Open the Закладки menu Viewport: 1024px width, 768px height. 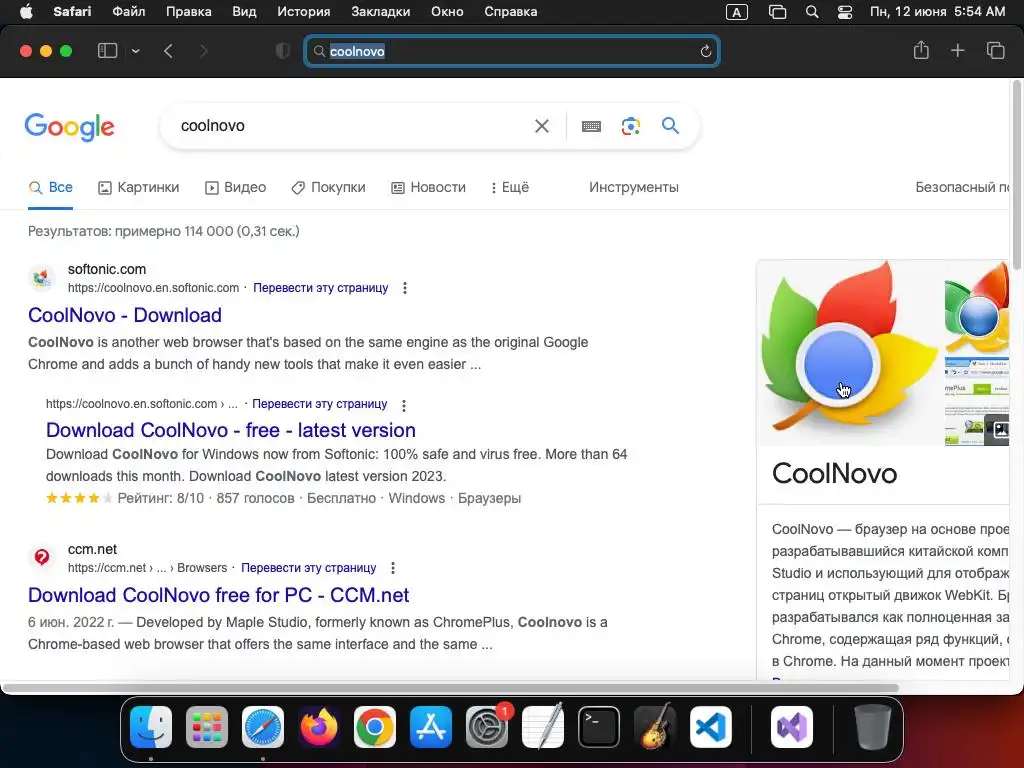coord(381,12)
